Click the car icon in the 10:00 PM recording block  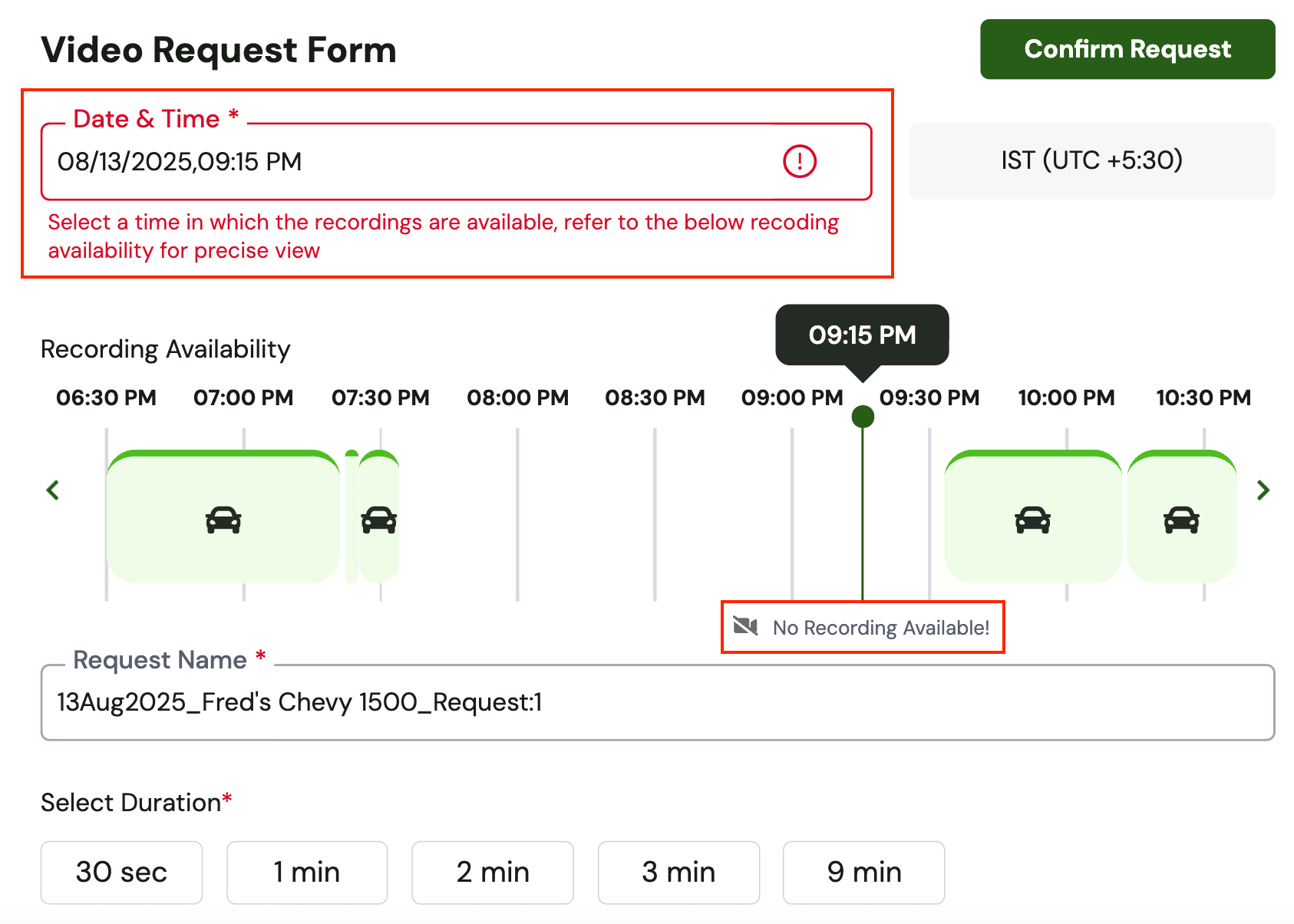(x=1032, y=520)
